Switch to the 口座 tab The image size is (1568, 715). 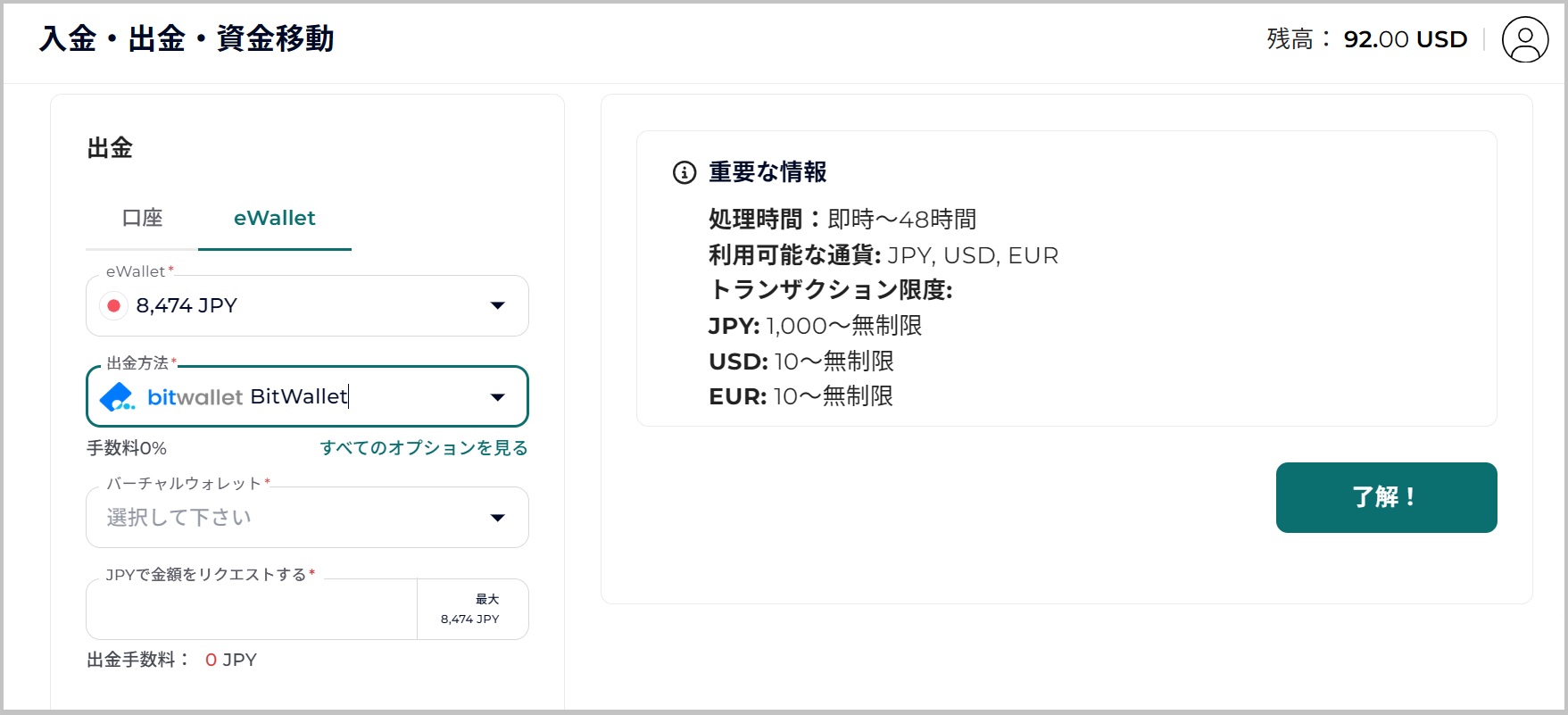pos(142,219)
